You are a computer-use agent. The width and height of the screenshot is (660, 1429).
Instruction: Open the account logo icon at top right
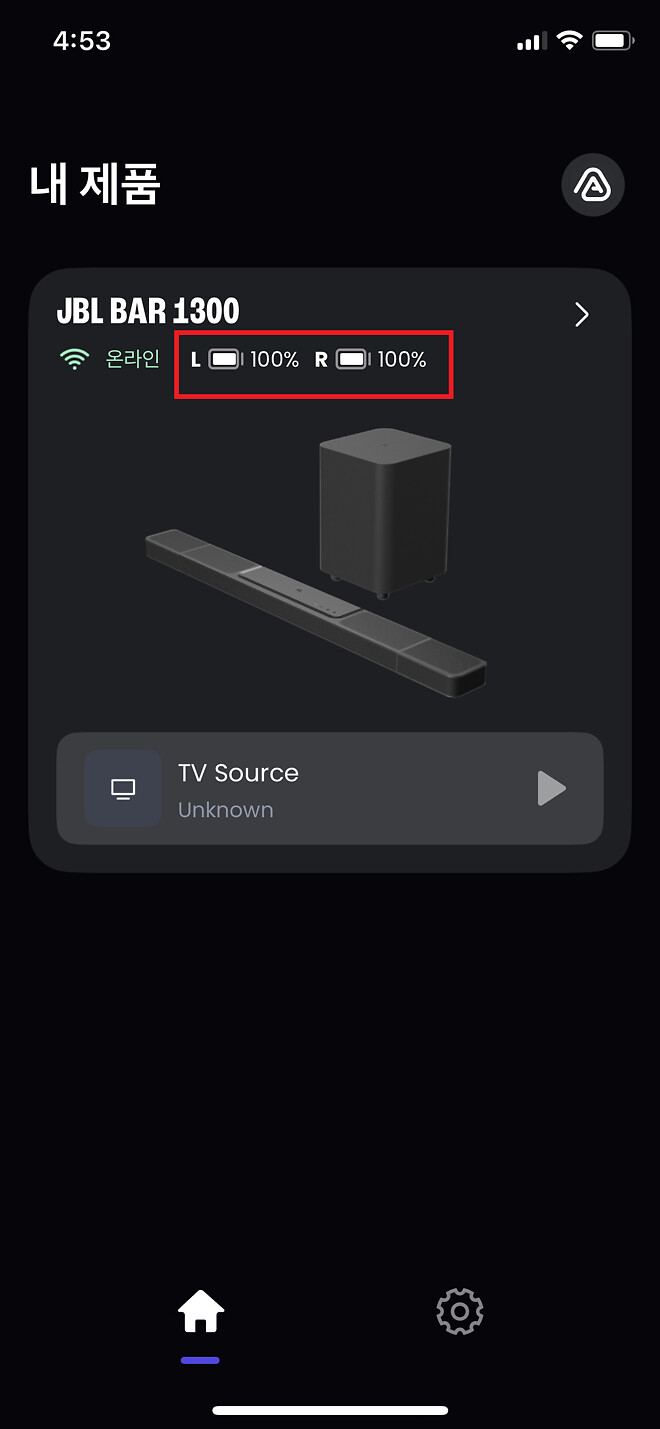593,185
